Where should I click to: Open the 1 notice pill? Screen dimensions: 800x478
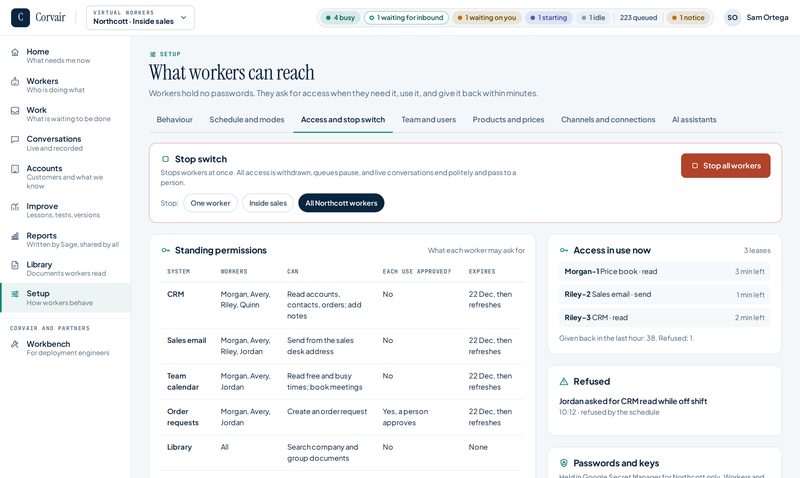pos(688,18)
